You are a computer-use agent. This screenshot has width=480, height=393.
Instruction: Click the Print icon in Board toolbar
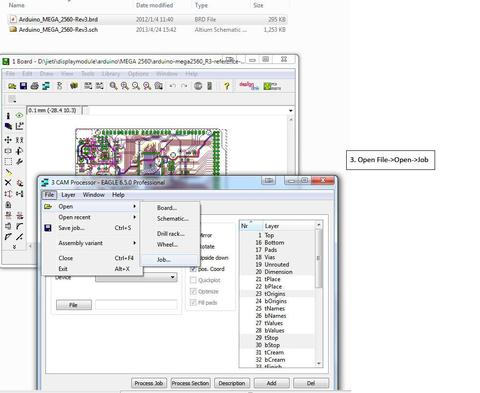(x=34, y=86)
